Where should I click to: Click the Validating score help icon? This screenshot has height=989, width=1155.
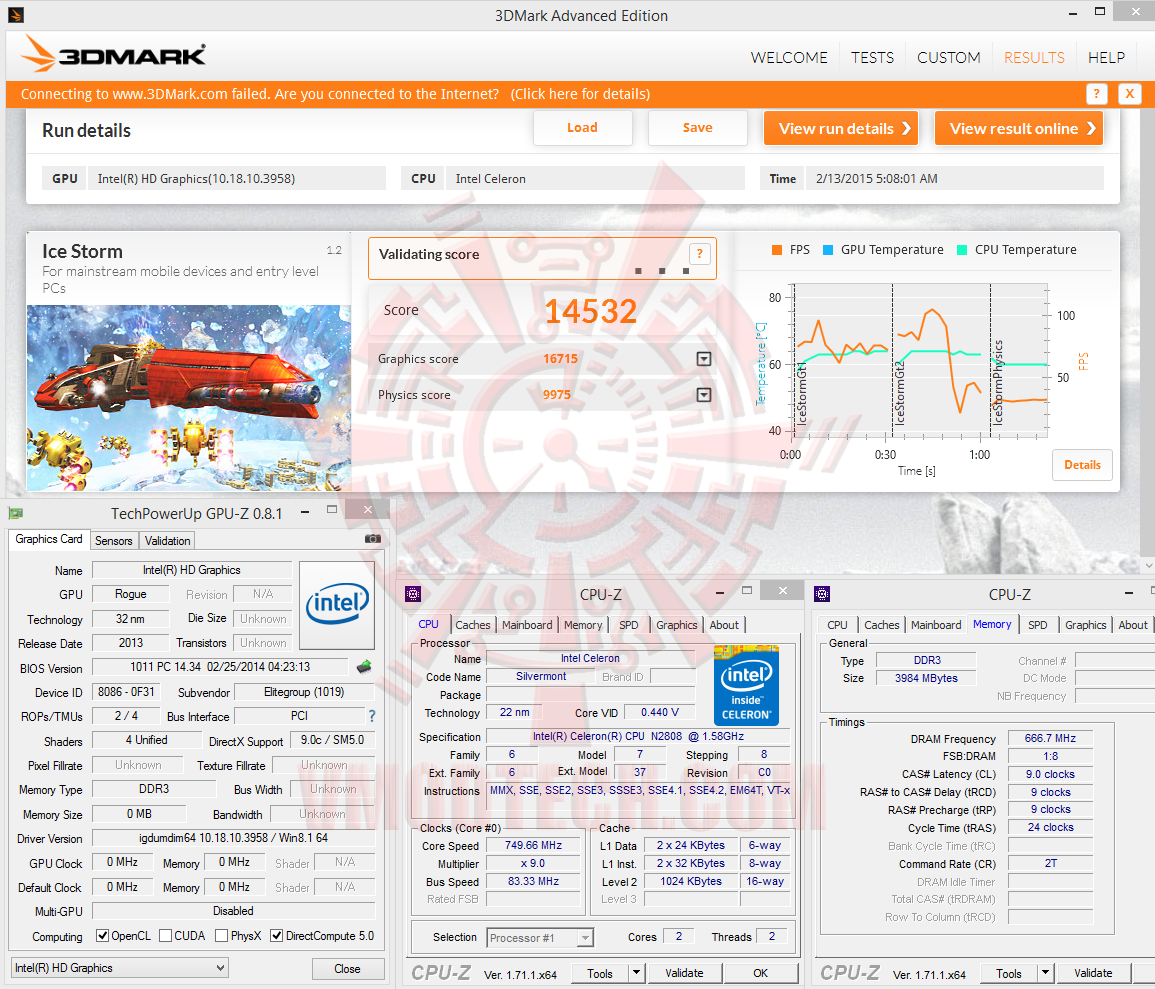tap(700, 254)
